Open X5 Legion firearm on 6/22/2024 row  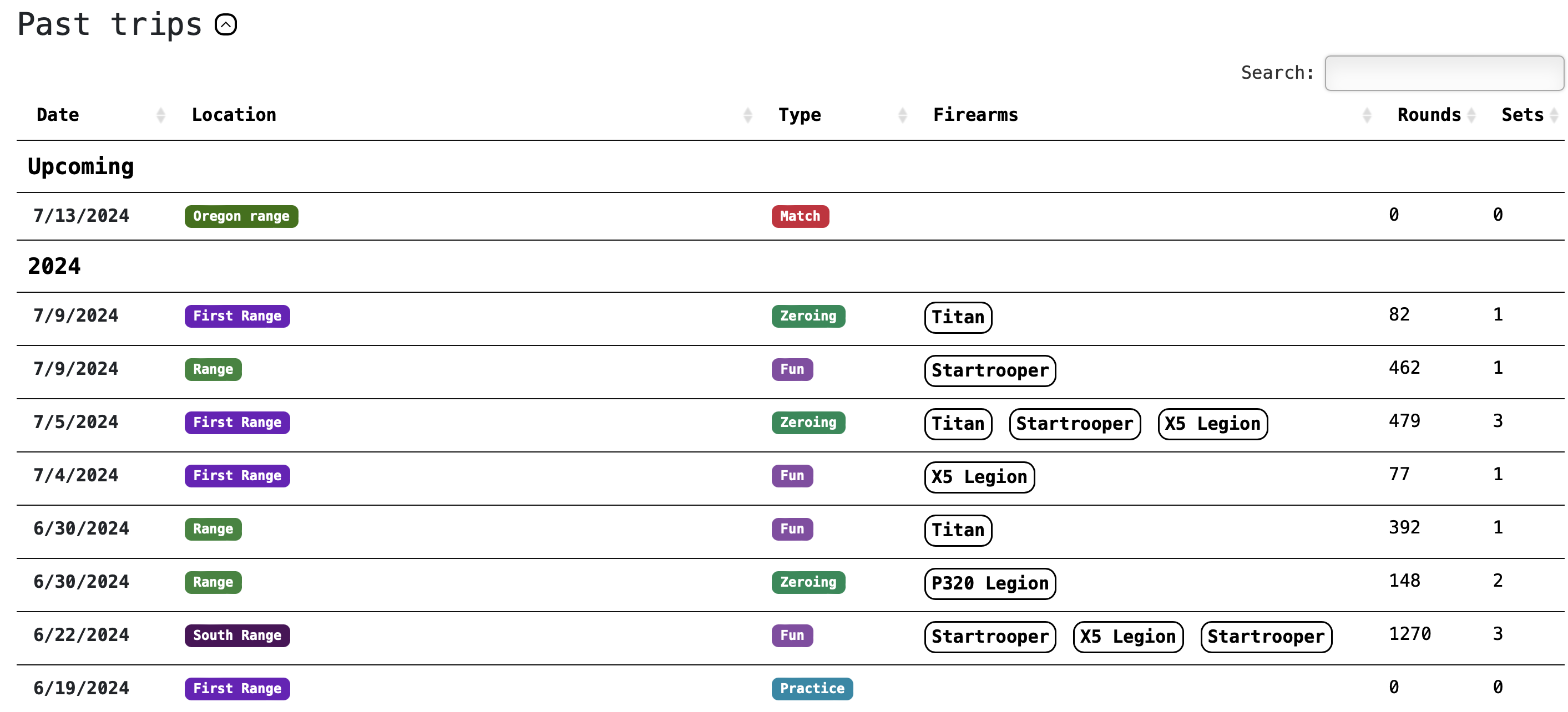tap(1128, 637)
